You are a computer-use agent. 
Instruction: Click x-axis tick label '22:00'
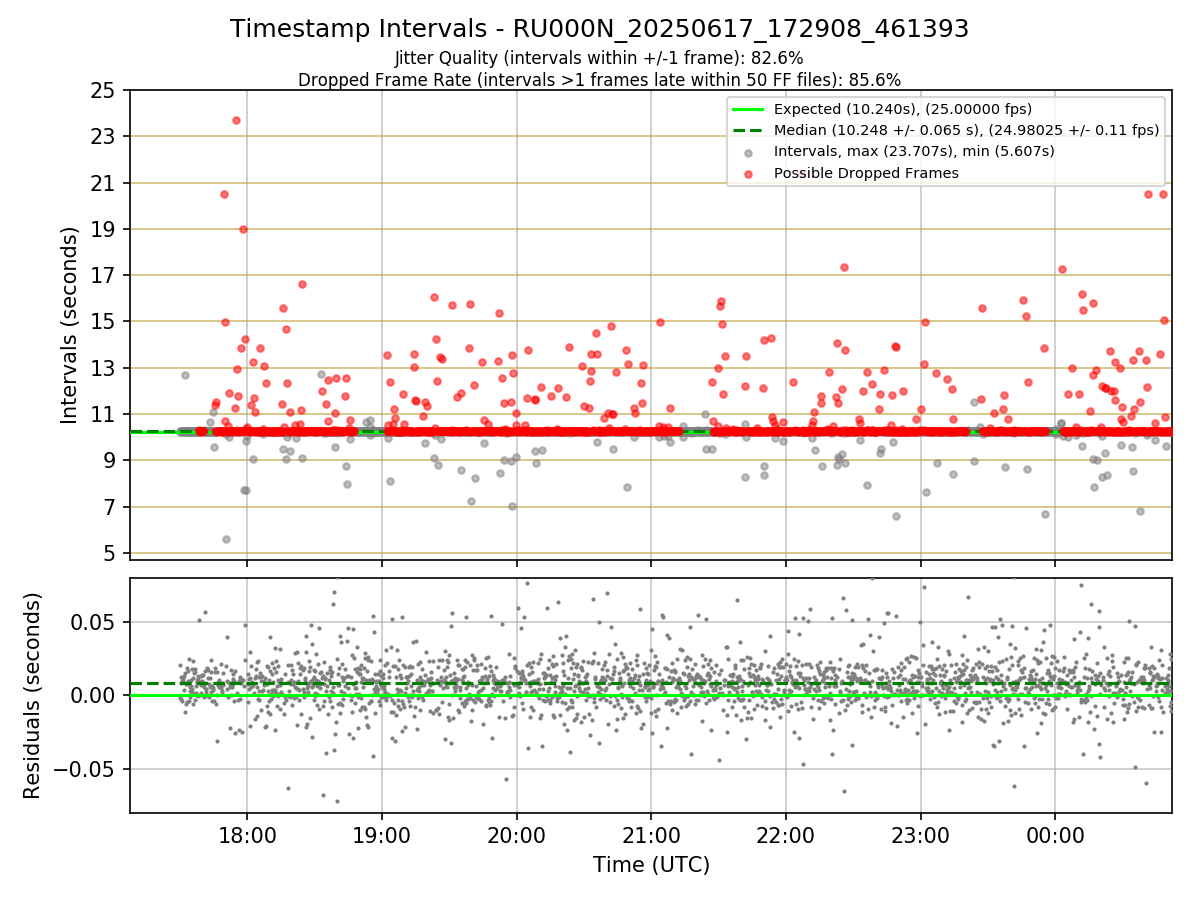click(785, 836)
